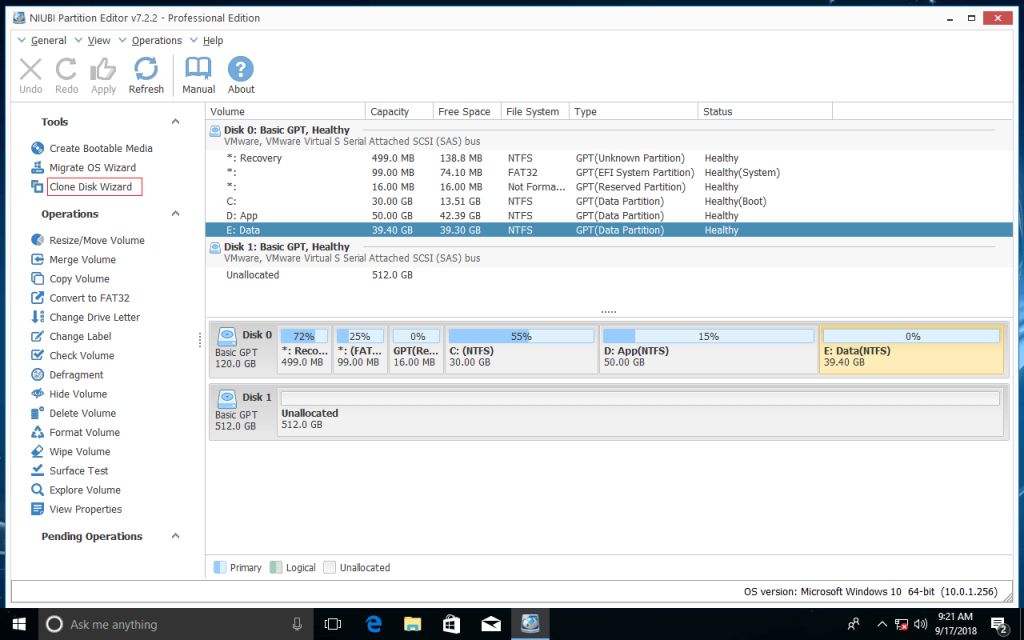This screenshot has width=1024, height=640.
Task: Open the General menu
Action: (48, 41)
